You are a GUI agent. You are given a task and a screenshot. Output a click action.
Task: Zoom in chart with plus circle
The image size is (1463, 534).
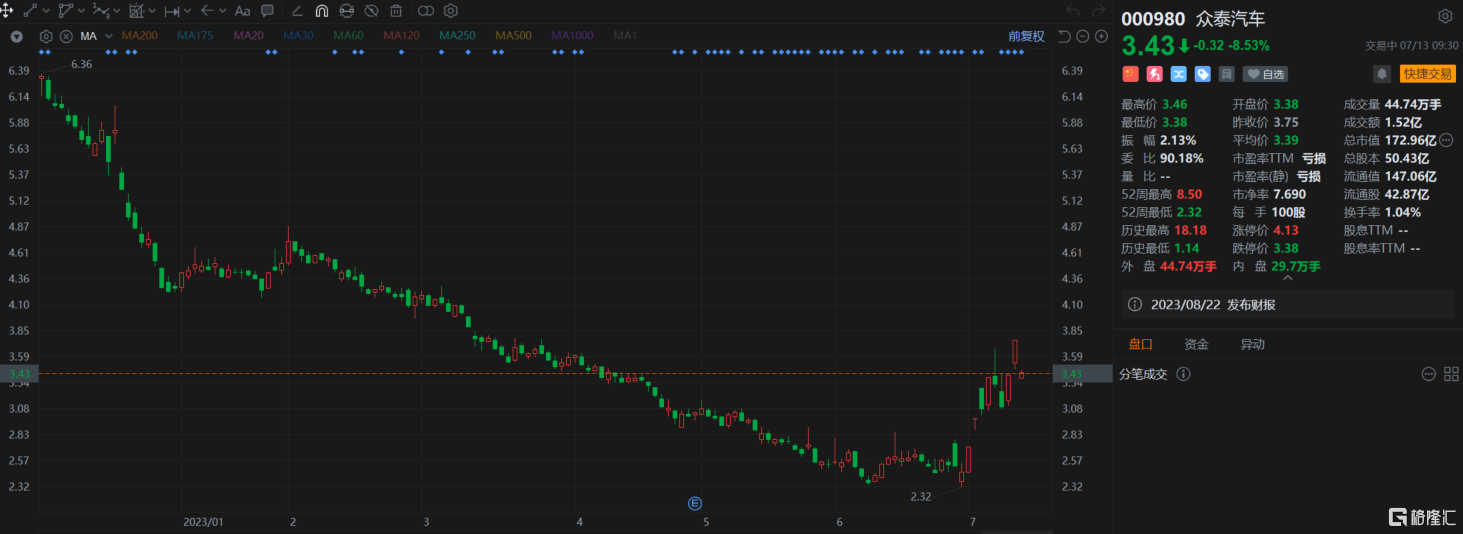[1101, 36]
